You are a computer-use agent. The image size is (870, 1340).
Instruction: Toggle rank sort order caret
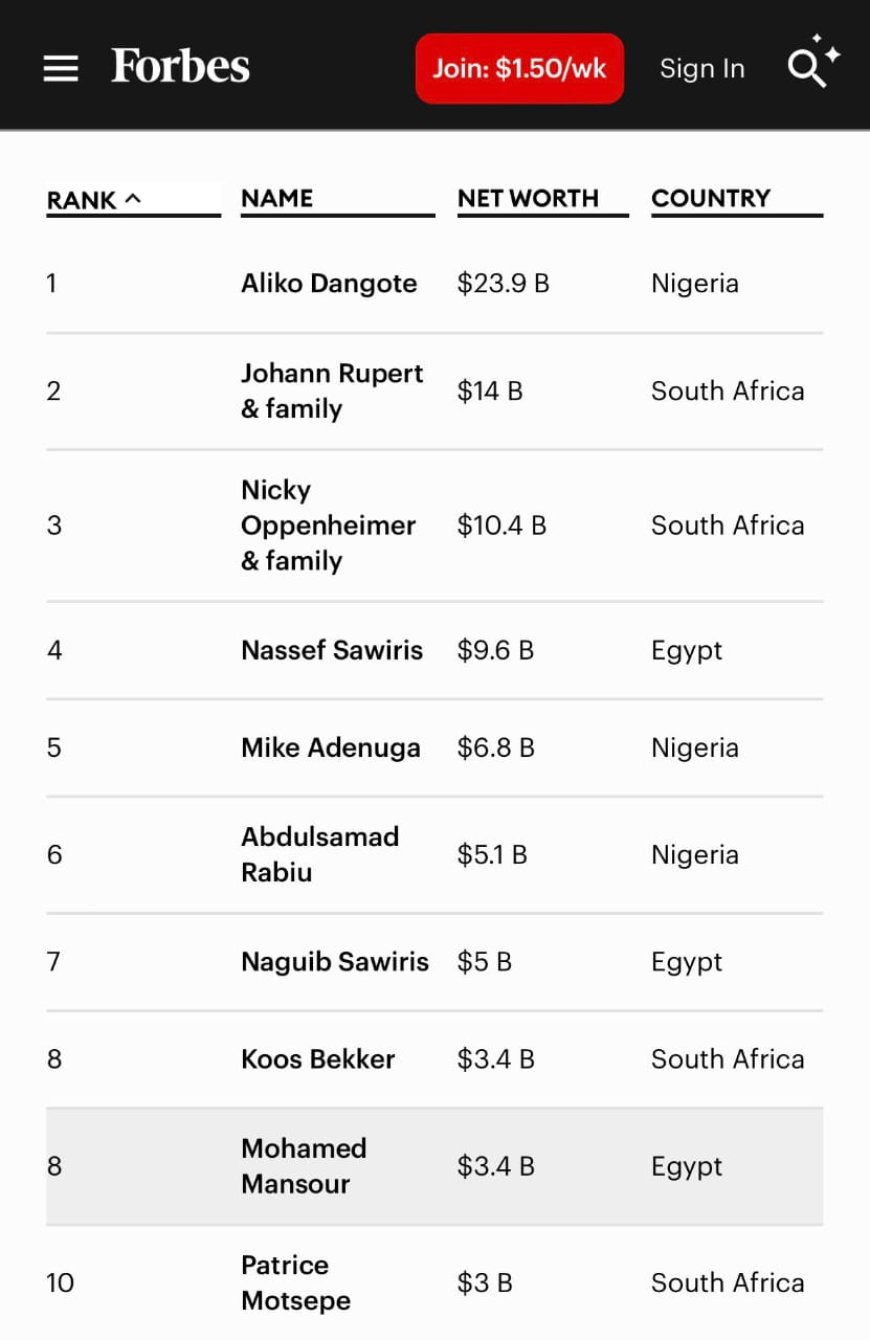coord(133,199)
